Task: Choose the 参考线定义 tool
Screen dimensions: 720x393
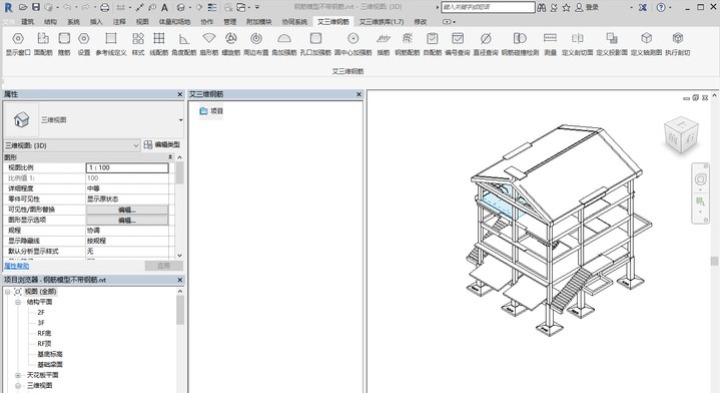Action: coord(111,44)
